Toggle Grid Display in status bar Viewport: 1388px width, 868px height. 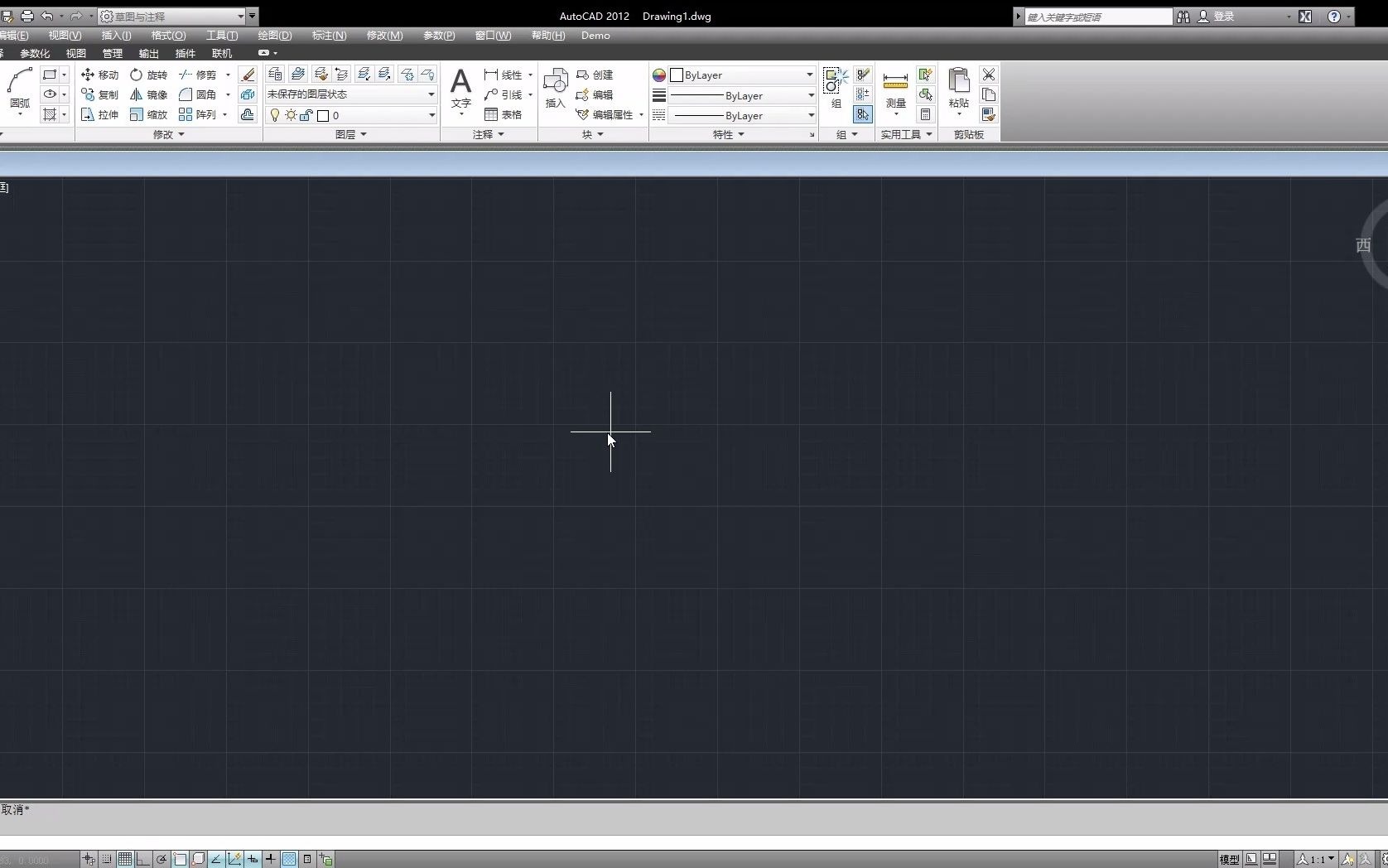coord(125,859)
